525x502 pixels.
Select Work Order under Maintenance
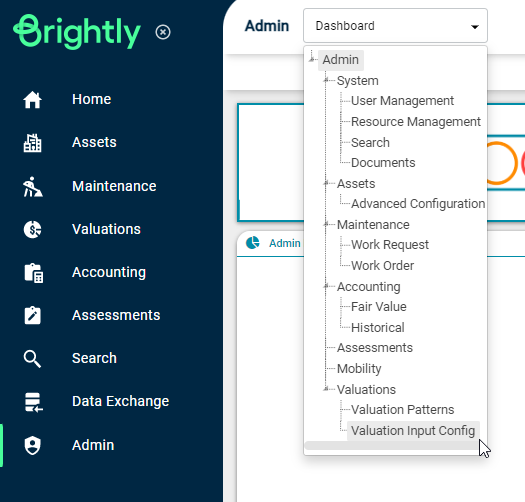pyautogui.click(x=382, y=266)
